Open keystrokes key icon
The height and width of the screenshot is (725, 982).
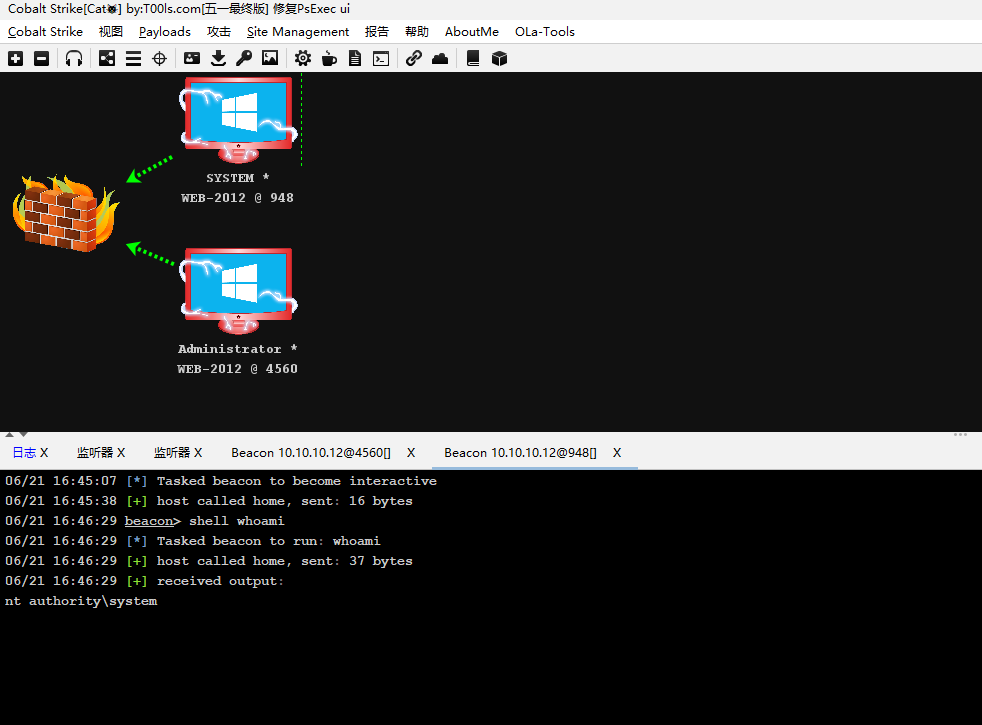pyautogui.click(x=244, y=59)
